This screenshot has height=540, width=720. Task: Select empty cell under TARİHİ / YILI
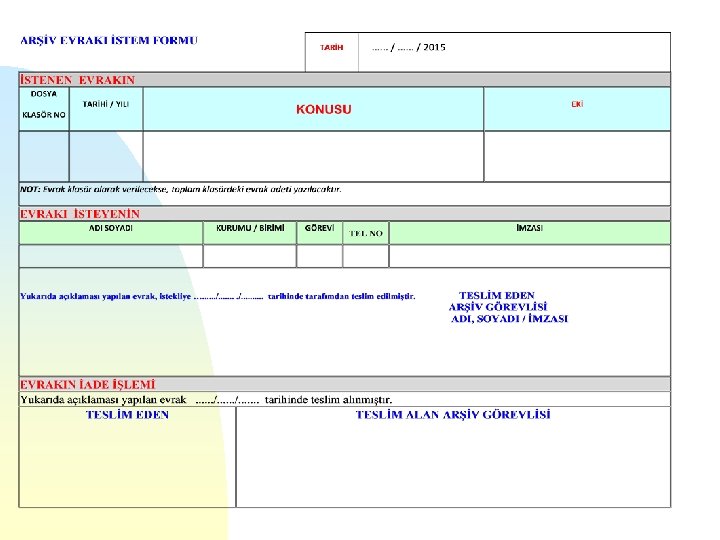click(106, 157)
